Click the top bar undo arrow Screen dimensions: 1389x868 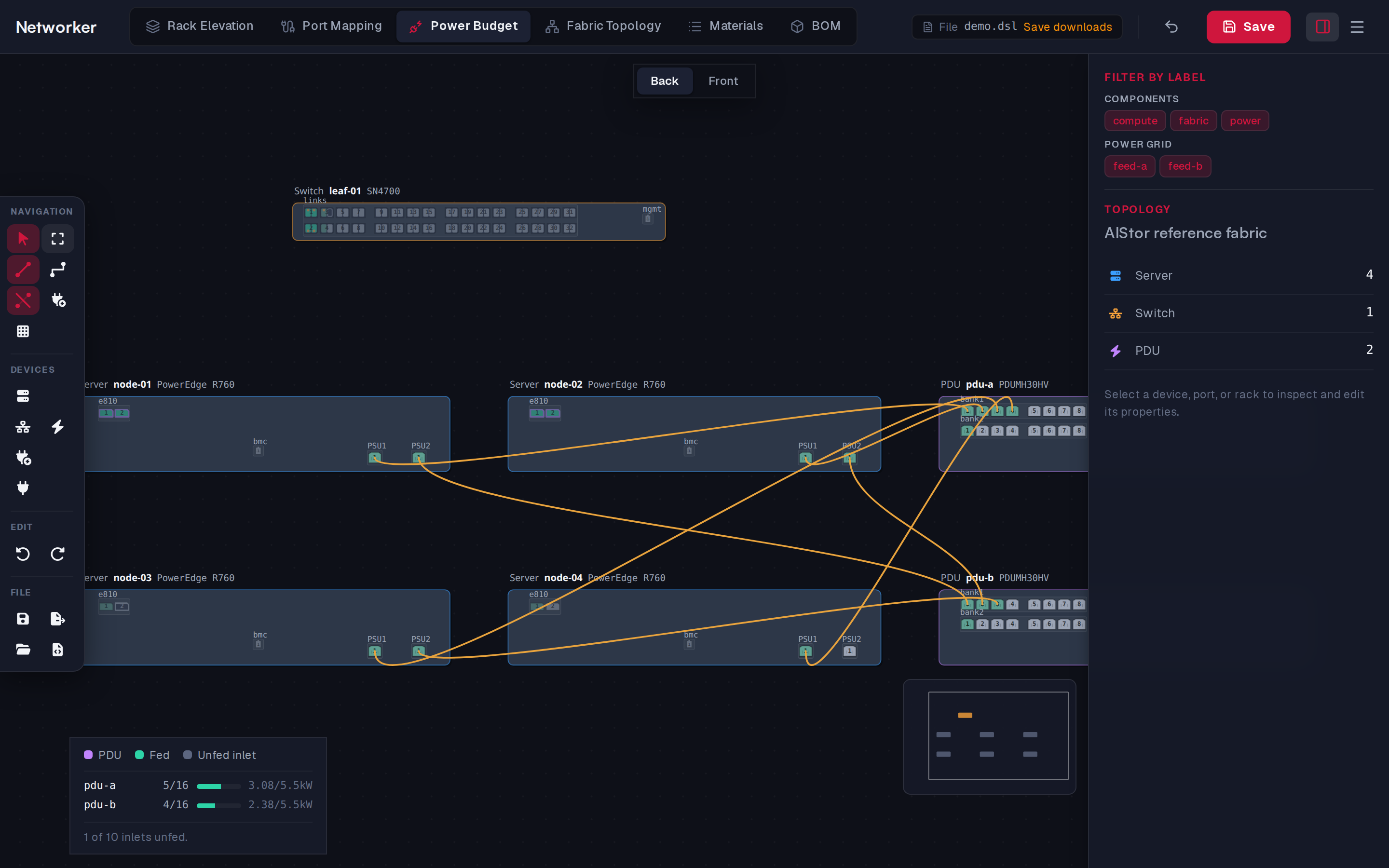pyautogui.click(x=1171, y=27)
